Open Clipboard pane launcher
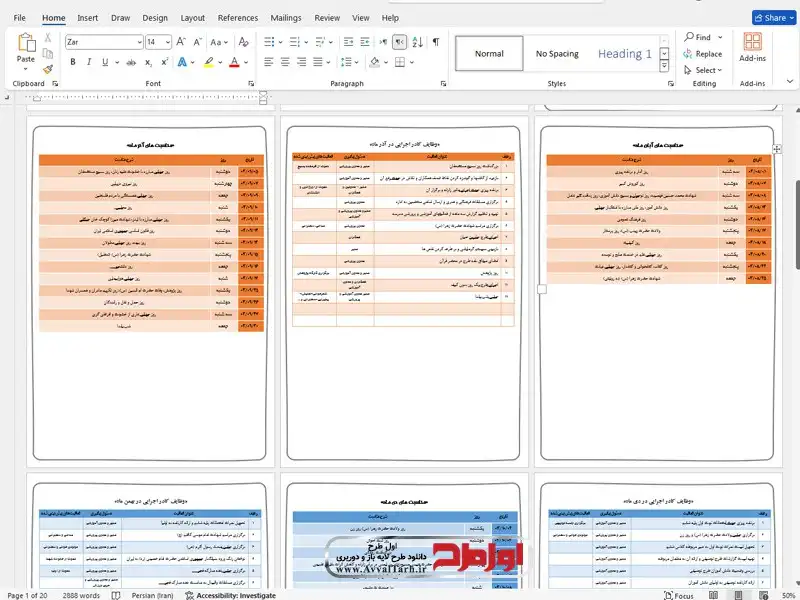Image resolution: width=800 pixels, height=600 pixels. (55, 84)
